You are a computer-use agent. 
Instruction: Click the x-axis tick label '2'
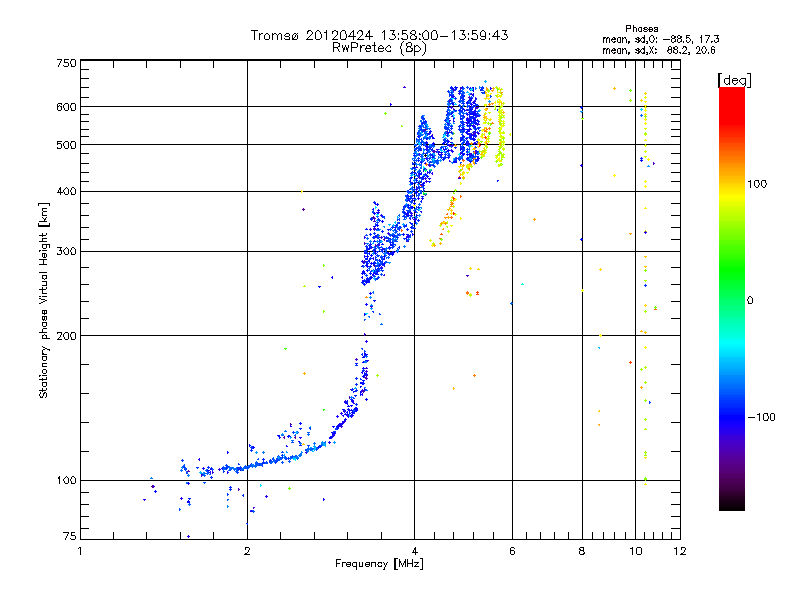tap(247, 551)
